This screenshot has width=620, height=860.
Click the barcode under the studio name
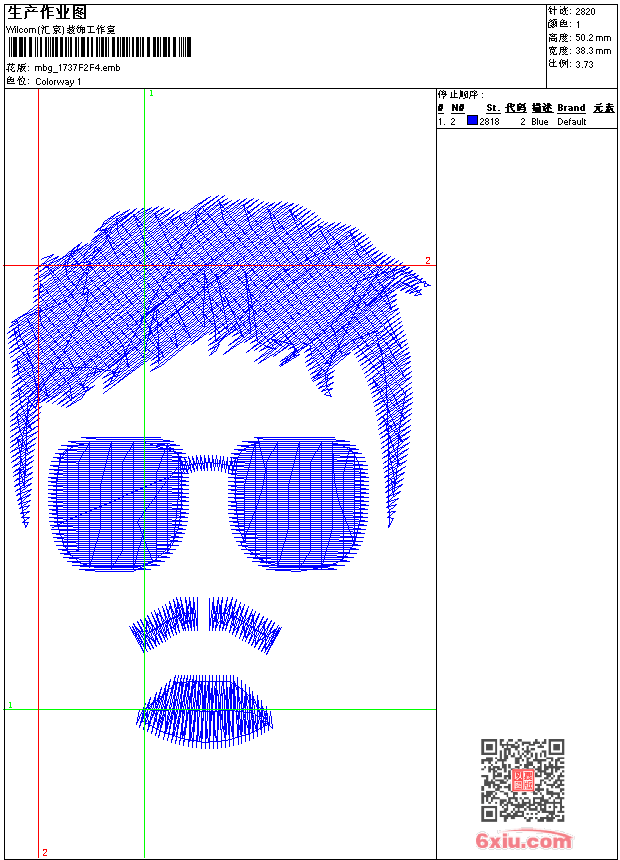(x=99, y=48)
